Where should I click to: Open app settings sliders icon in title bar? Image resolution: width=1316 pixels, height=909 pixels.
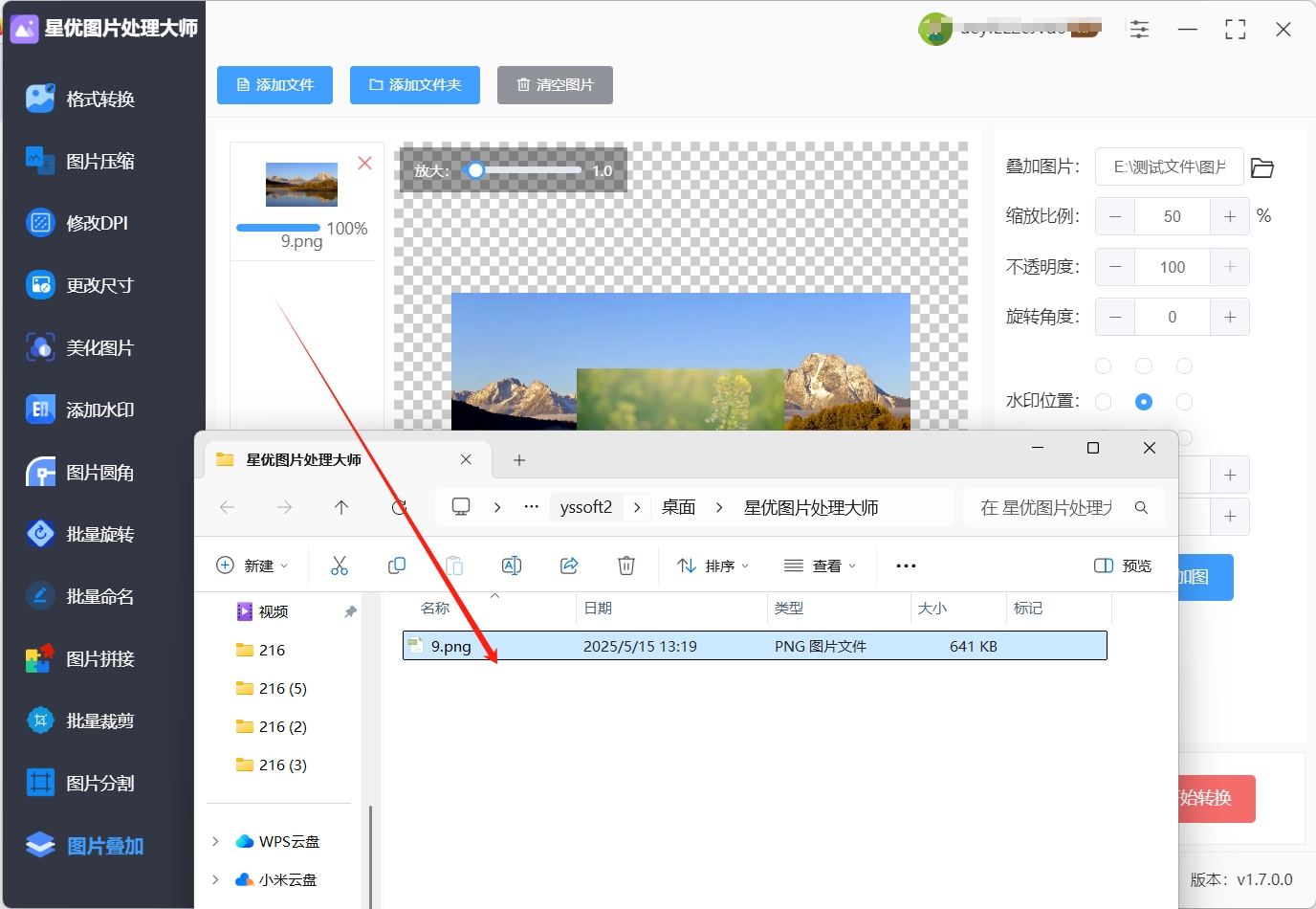click(x=1139, y=30)
